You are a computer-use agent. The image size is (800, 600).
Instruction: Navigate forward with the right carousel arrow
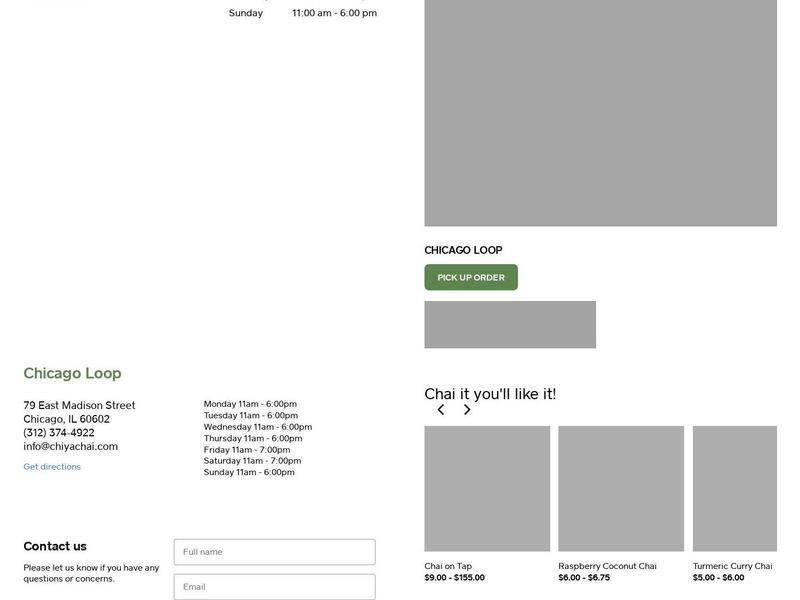466,409
